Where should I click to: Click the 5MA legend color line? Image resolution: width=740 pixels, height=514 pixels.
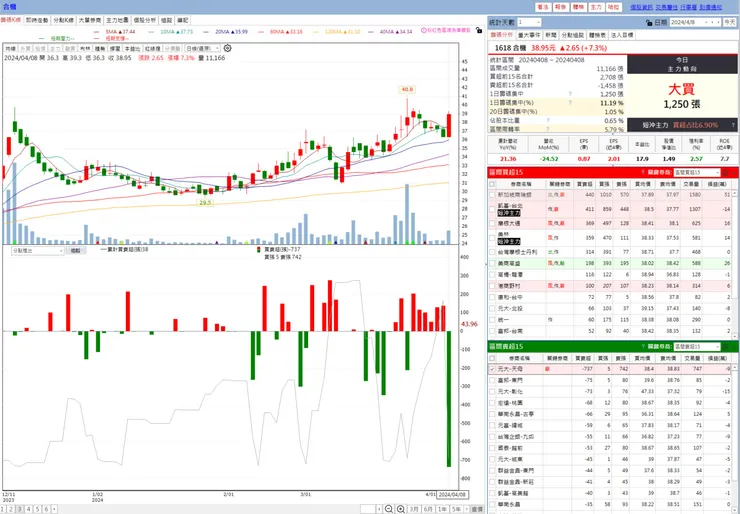pos(97,32)
